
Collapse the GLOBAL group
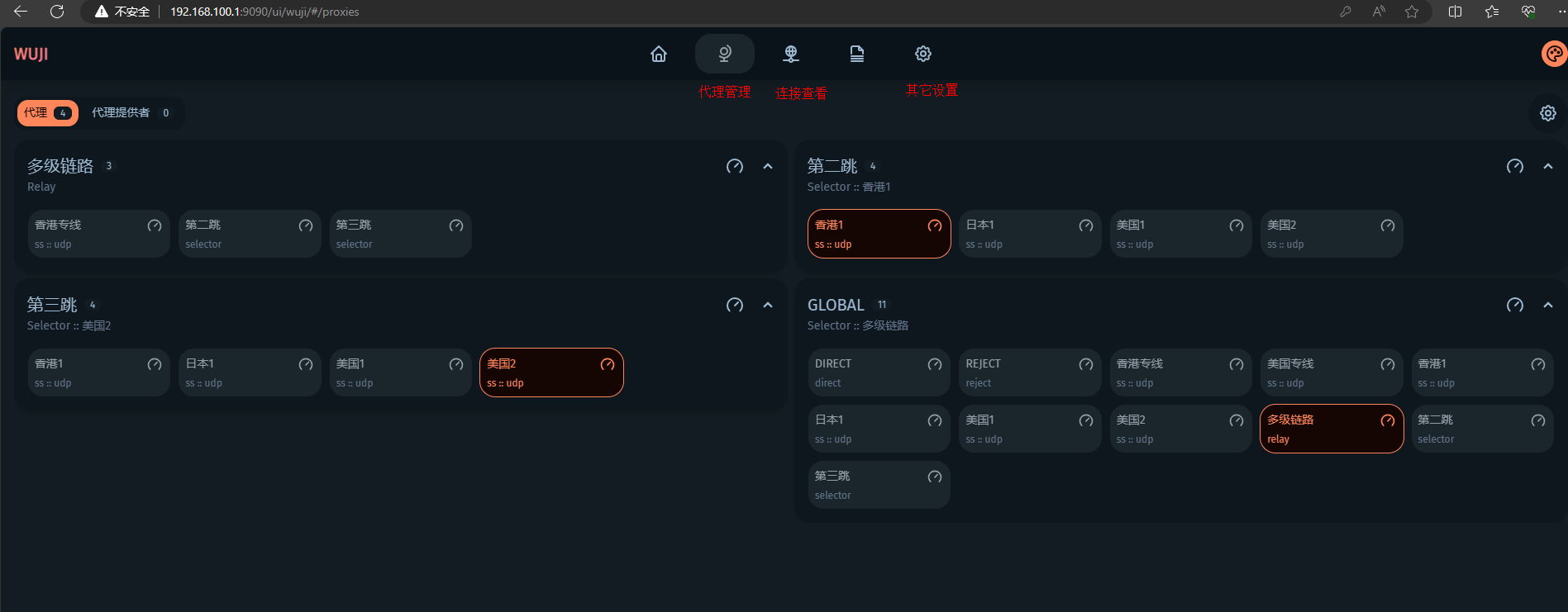tap(1547, 305)
